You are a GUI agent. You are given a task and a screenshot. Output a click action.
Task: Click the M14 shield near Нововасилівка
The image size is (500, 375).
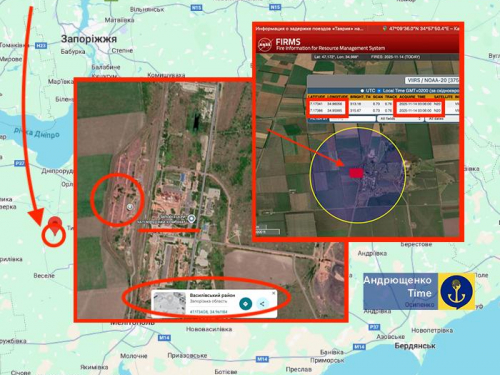[164, 338]
